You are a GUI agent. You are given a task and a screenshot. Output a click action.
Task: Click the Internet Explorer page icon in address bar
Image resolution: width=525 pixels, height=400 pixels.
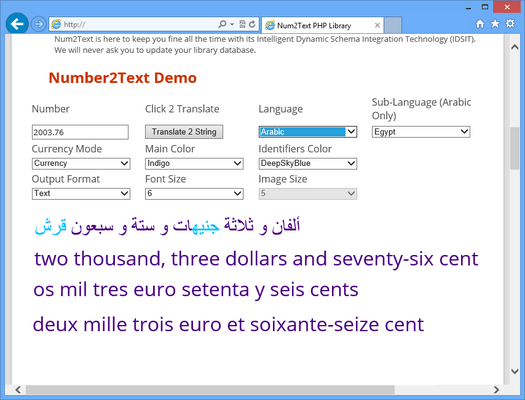(x=56, y=24)
